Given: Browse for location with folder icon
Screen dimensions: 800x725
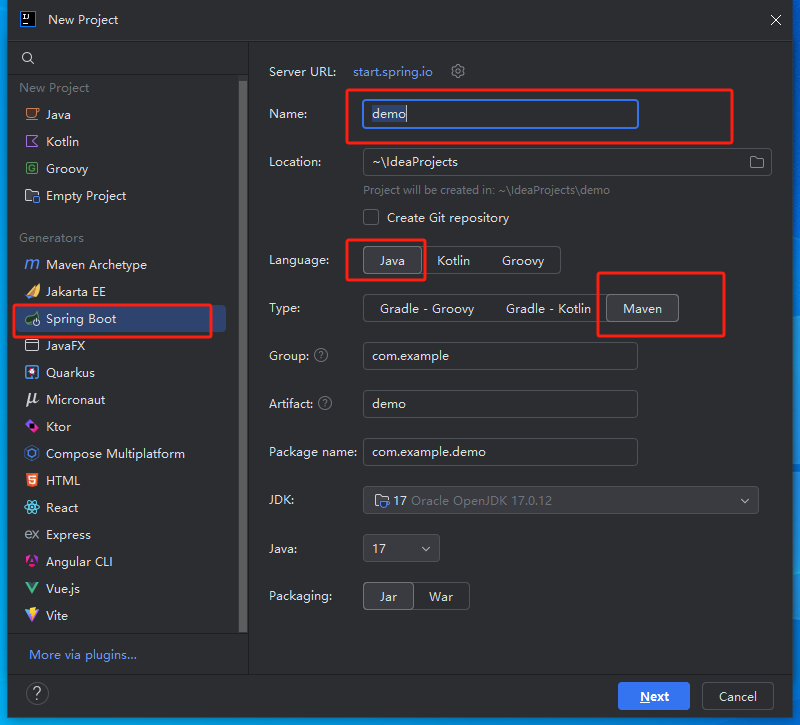Looking at the screenshot, I should click(x=757, y=162).
